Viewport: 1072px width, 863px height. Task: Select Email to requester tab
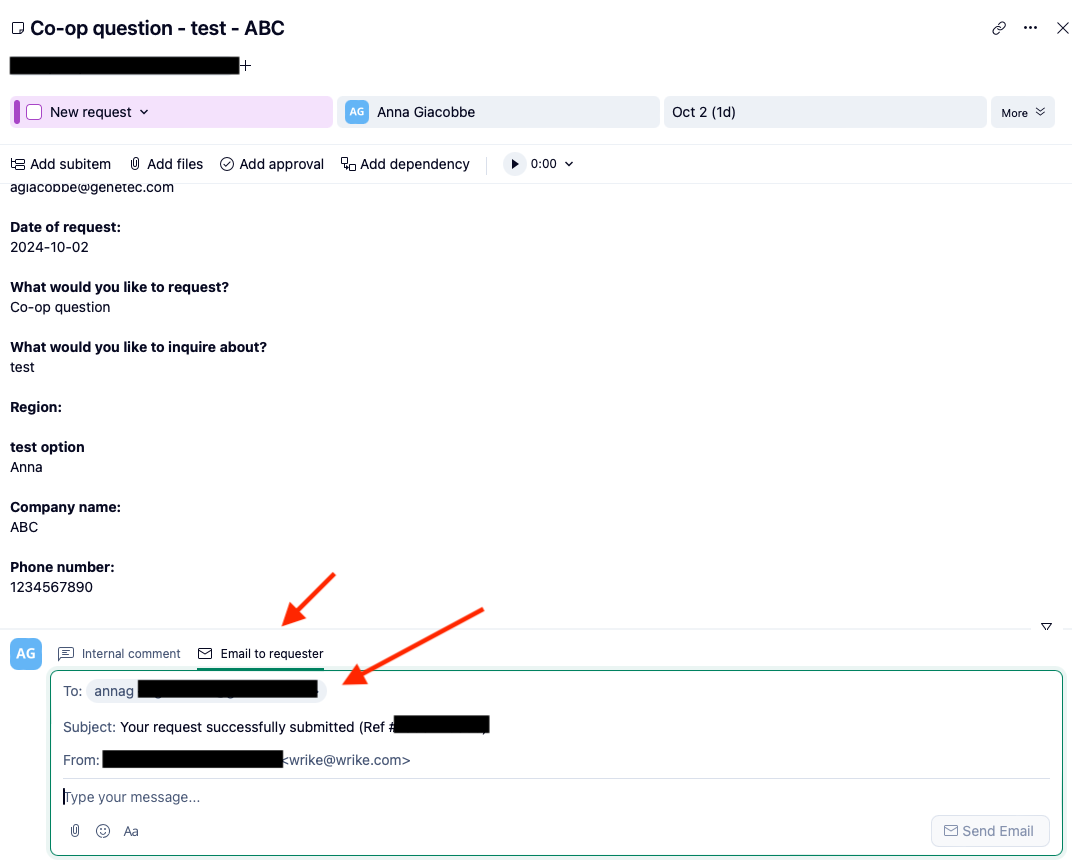click(x=260, y=654)
